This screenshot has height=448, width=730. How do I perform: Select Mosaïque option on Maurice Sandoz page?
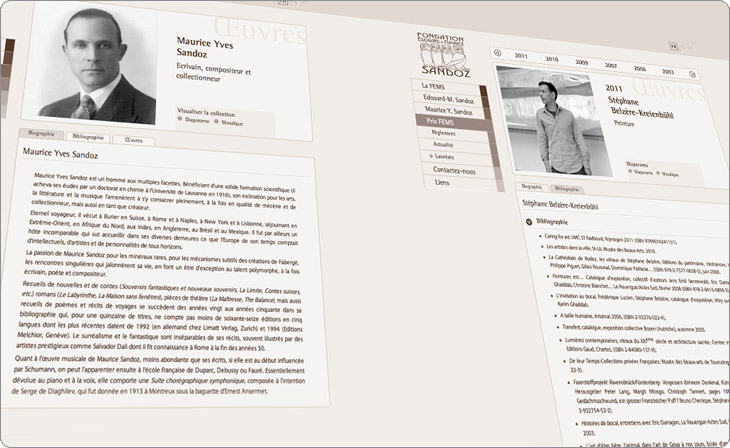pos(229,122)
